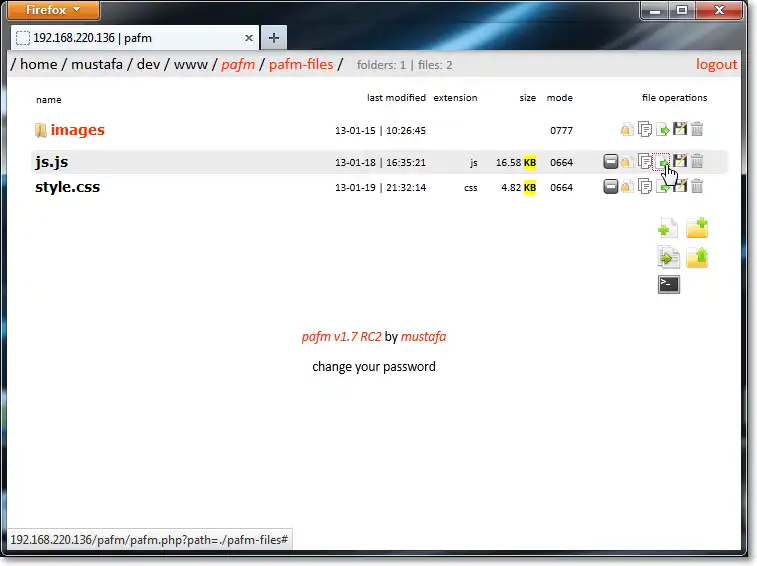The width and height of the screenshot is (757, 566).
Task: Click the 13-01-18 | 16:35:21 date
Action: 380,162
